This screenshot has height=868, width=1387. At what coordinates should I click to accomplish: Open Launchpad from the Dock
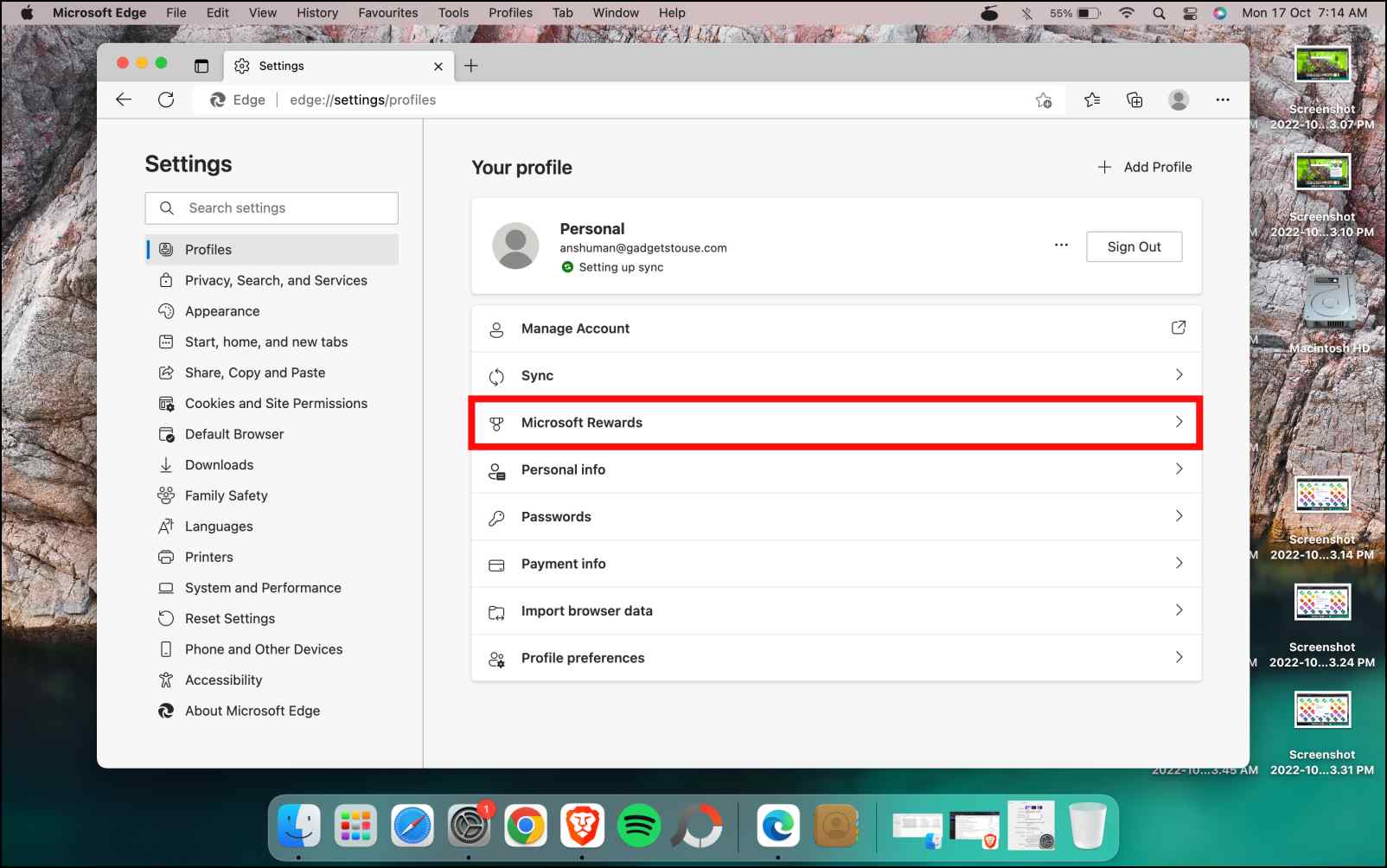click(x=355, y=826)
